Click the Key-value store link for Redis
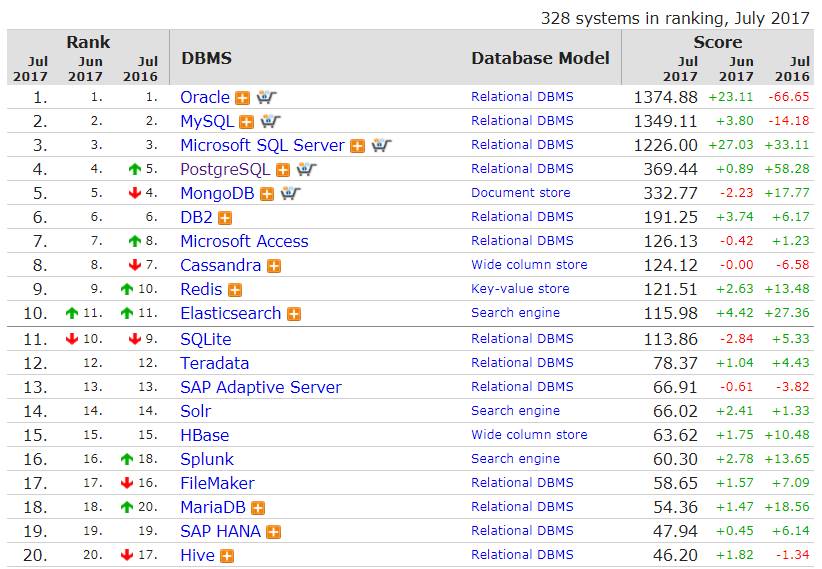The image size is (822, 569). [520, 289]
